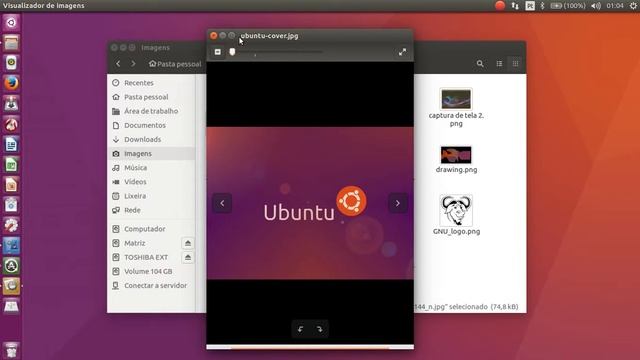Screen dimensions: 640x360
Task: Select GNU_logo.png file thumbnail
Action: click(456, 210)
